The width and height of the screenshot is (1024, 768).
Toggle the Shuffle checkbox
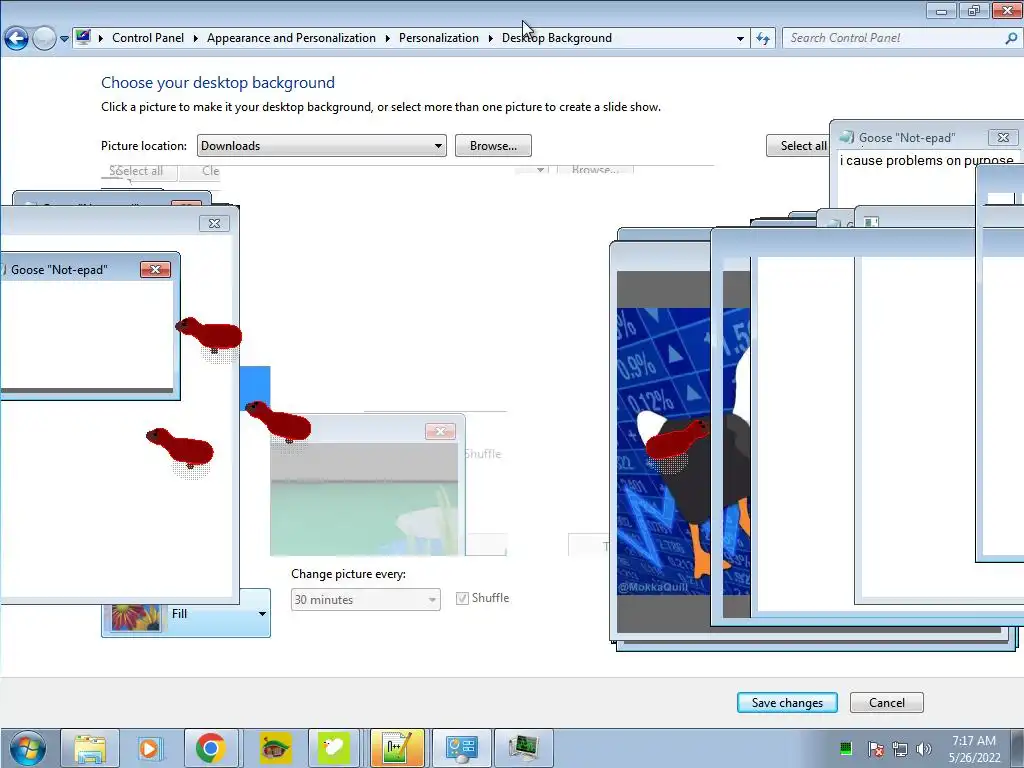[462, 598]
